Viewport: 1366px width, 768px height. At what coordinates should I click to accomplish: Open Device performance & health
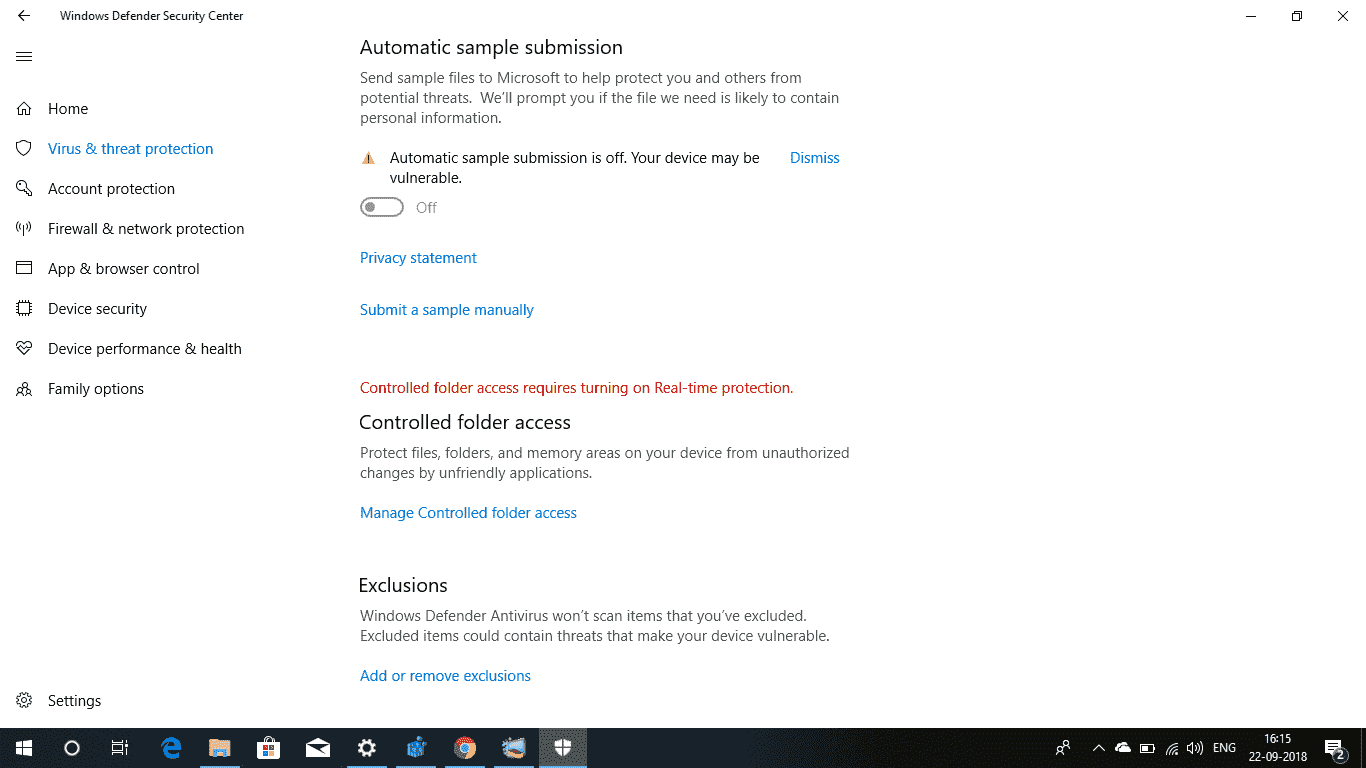pyautogui.click(x=145, y=349)
